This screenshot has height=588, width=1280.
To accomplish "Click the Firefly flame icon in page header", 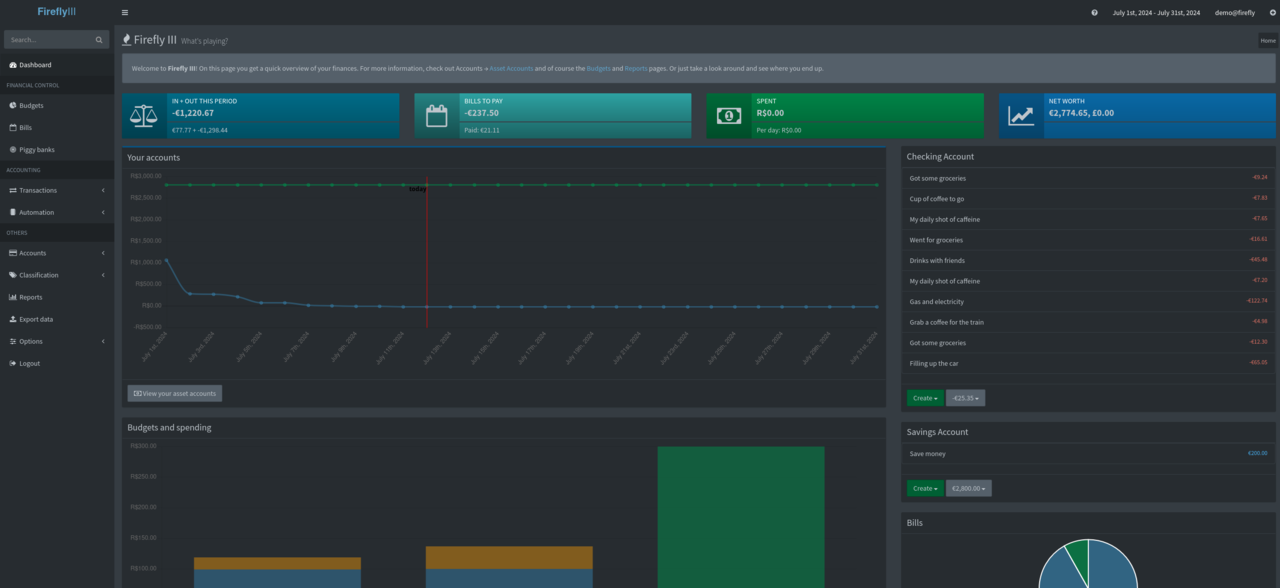I will click(126, 40).
